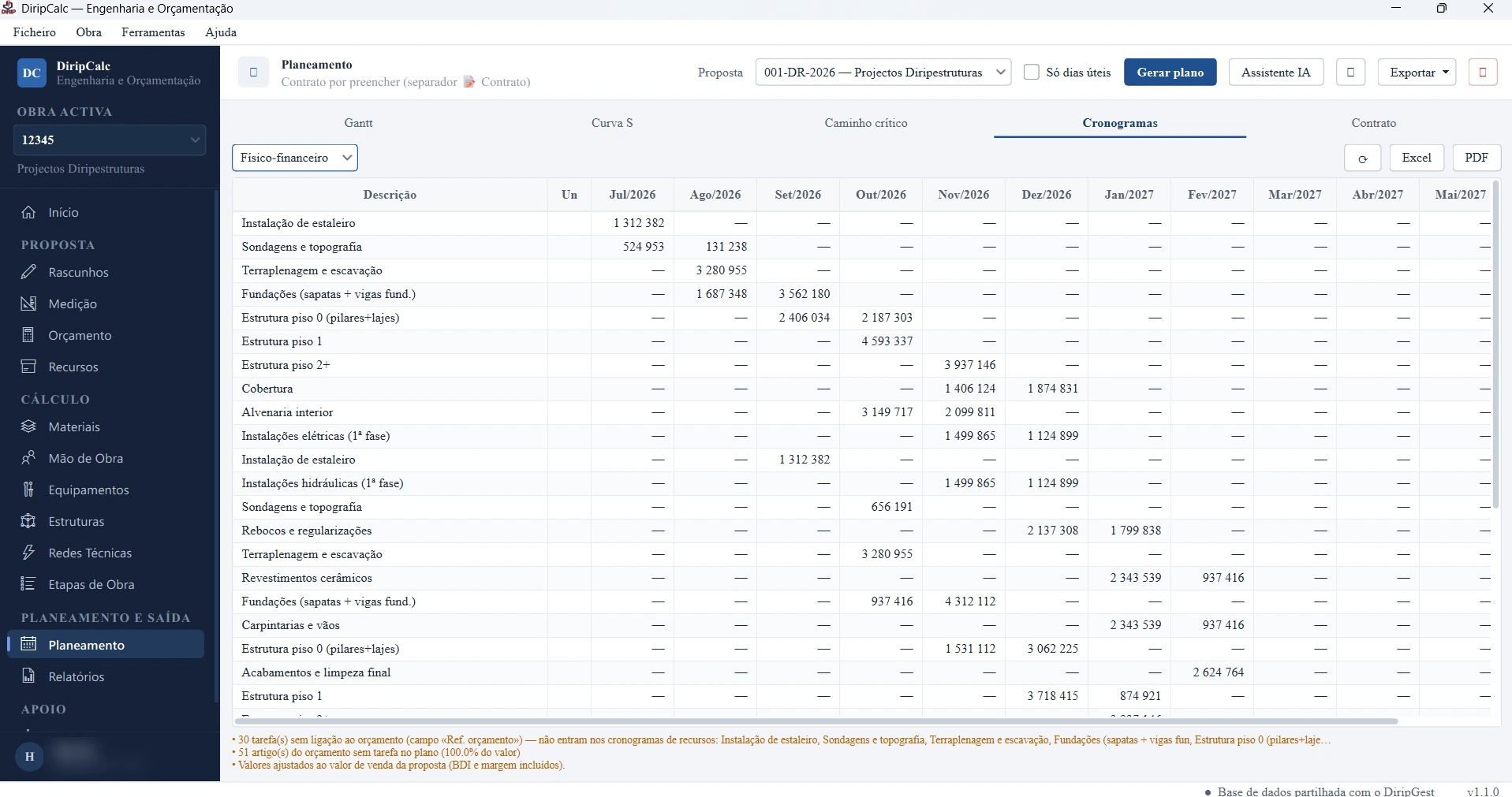This screenshot has width=1512, height=797.
Task: Switch to the Curva S tab
Action: (612, 123)
